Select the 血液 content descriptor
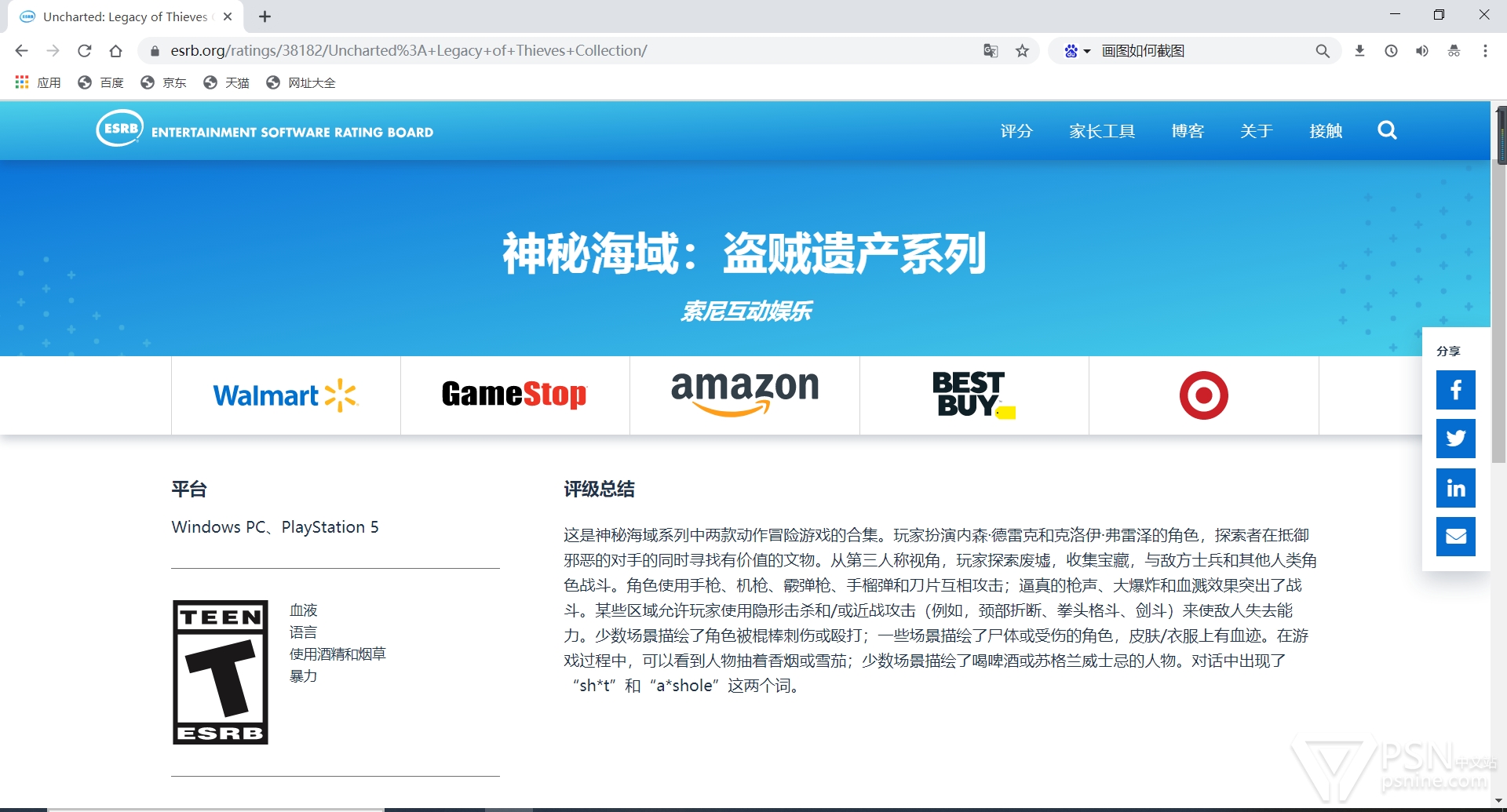 point(304,610)
